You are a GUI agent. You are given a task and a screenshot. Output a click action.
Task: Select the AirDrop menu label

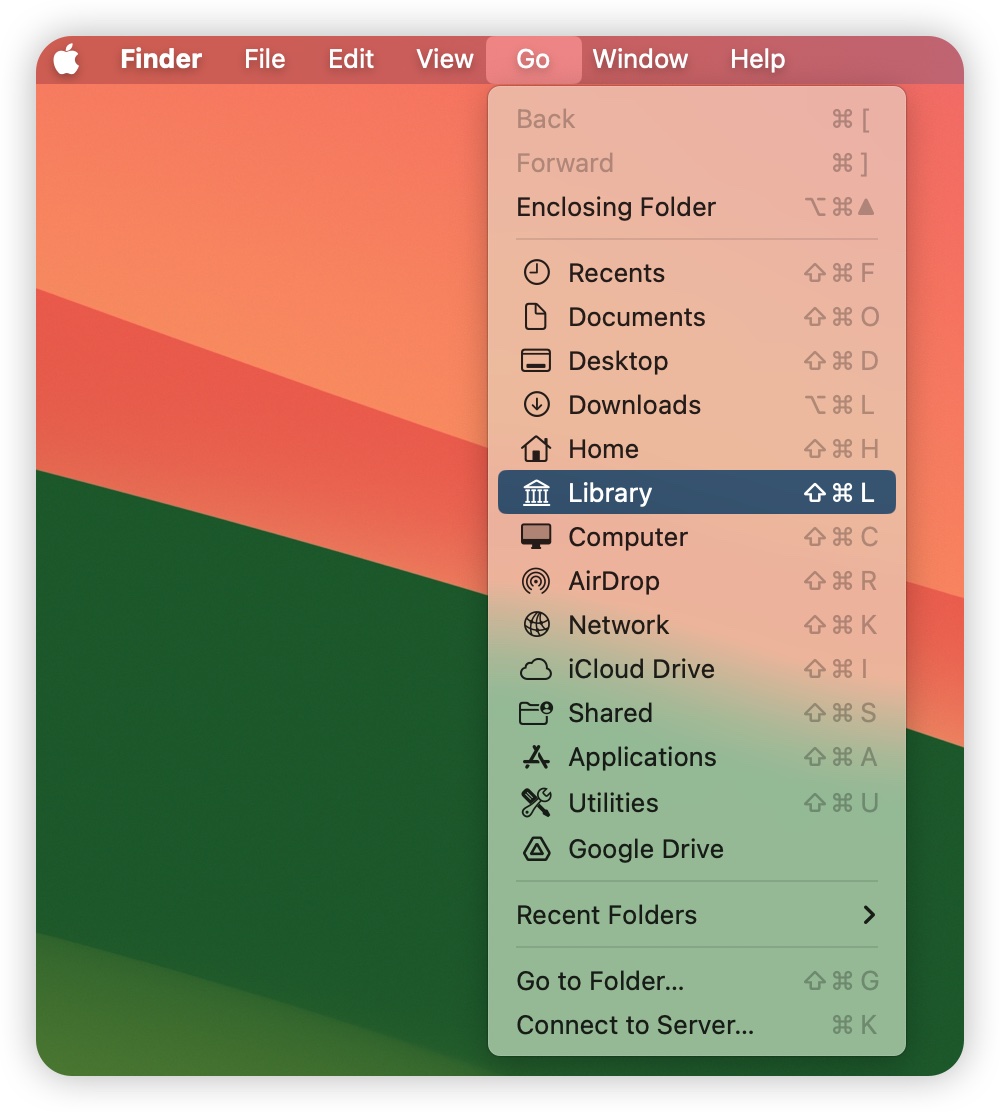click(614, 582)
